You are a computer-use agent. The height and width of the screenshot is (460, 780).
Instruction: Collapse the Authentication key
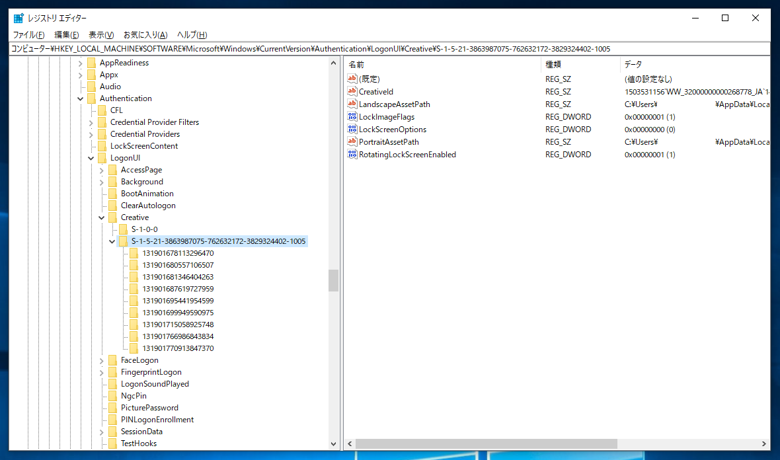coord(80,99)
